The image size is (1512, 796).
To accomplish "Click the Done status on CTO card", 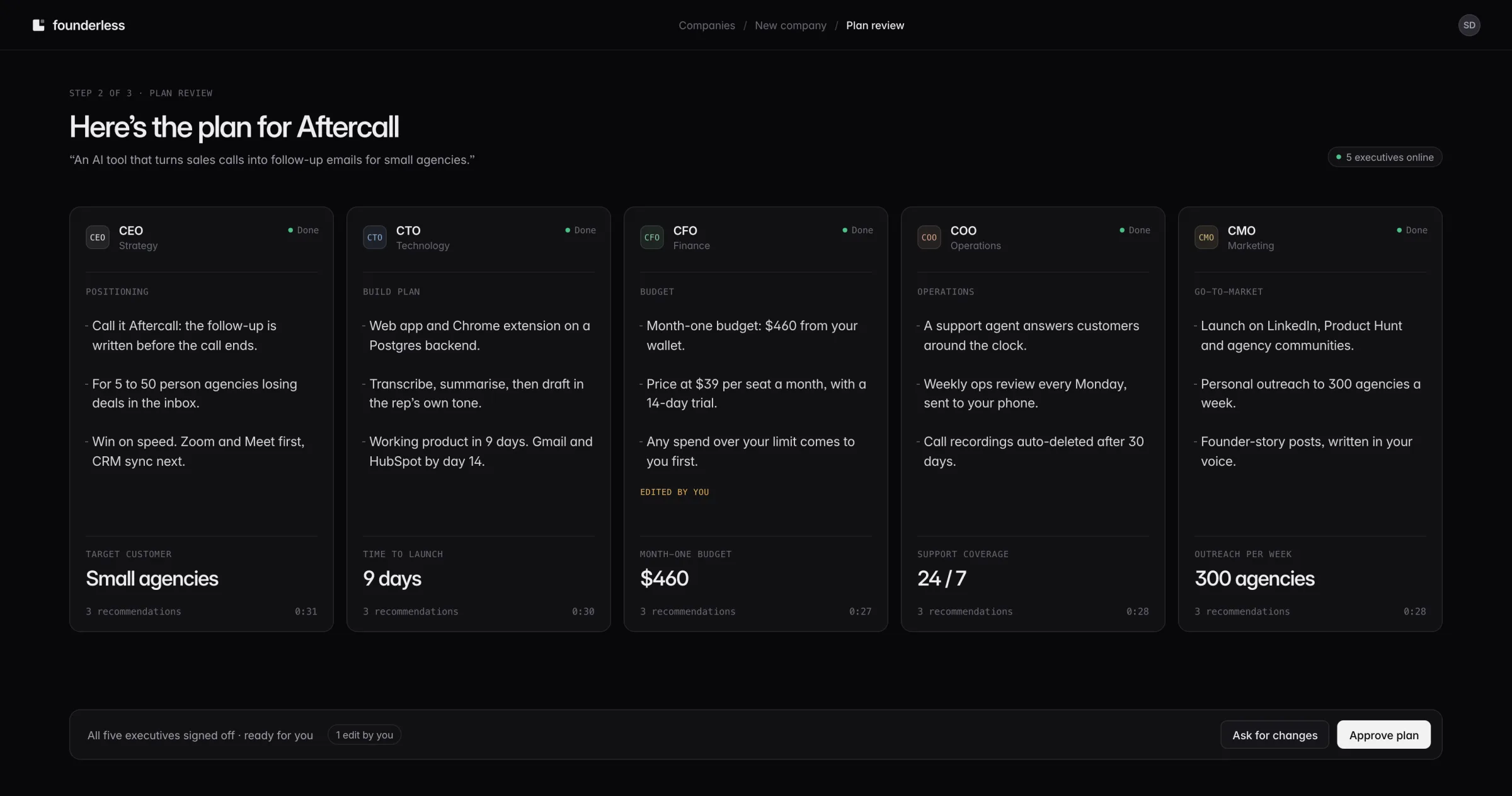I will [580, 230].
